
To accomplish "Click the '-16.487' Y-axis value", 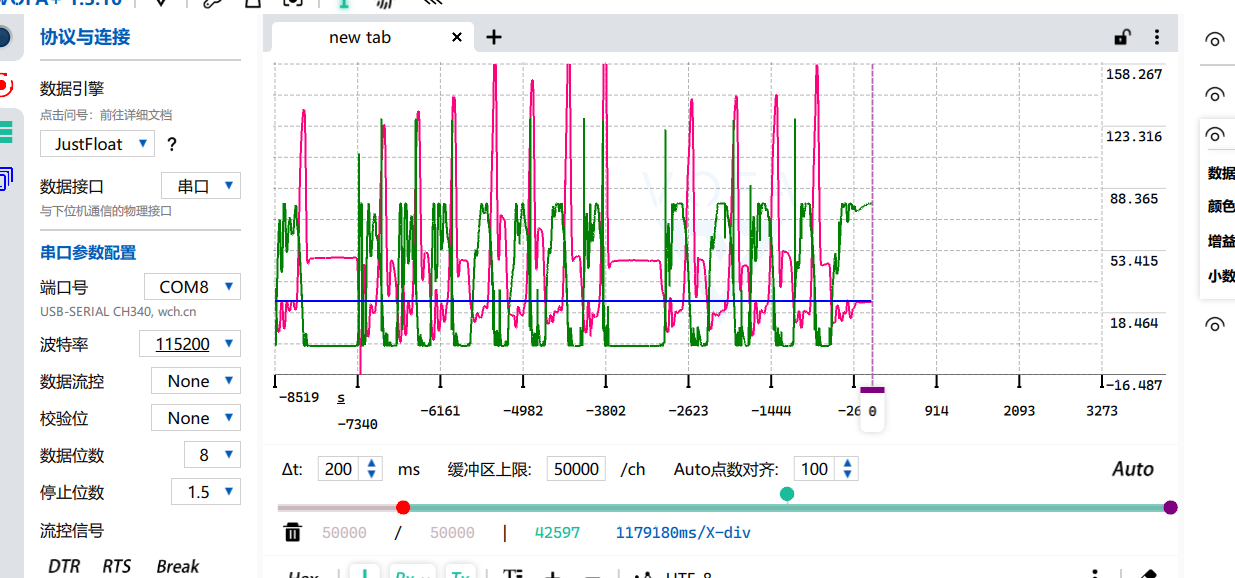I will pyautogui.click(x=1134, y=385).
